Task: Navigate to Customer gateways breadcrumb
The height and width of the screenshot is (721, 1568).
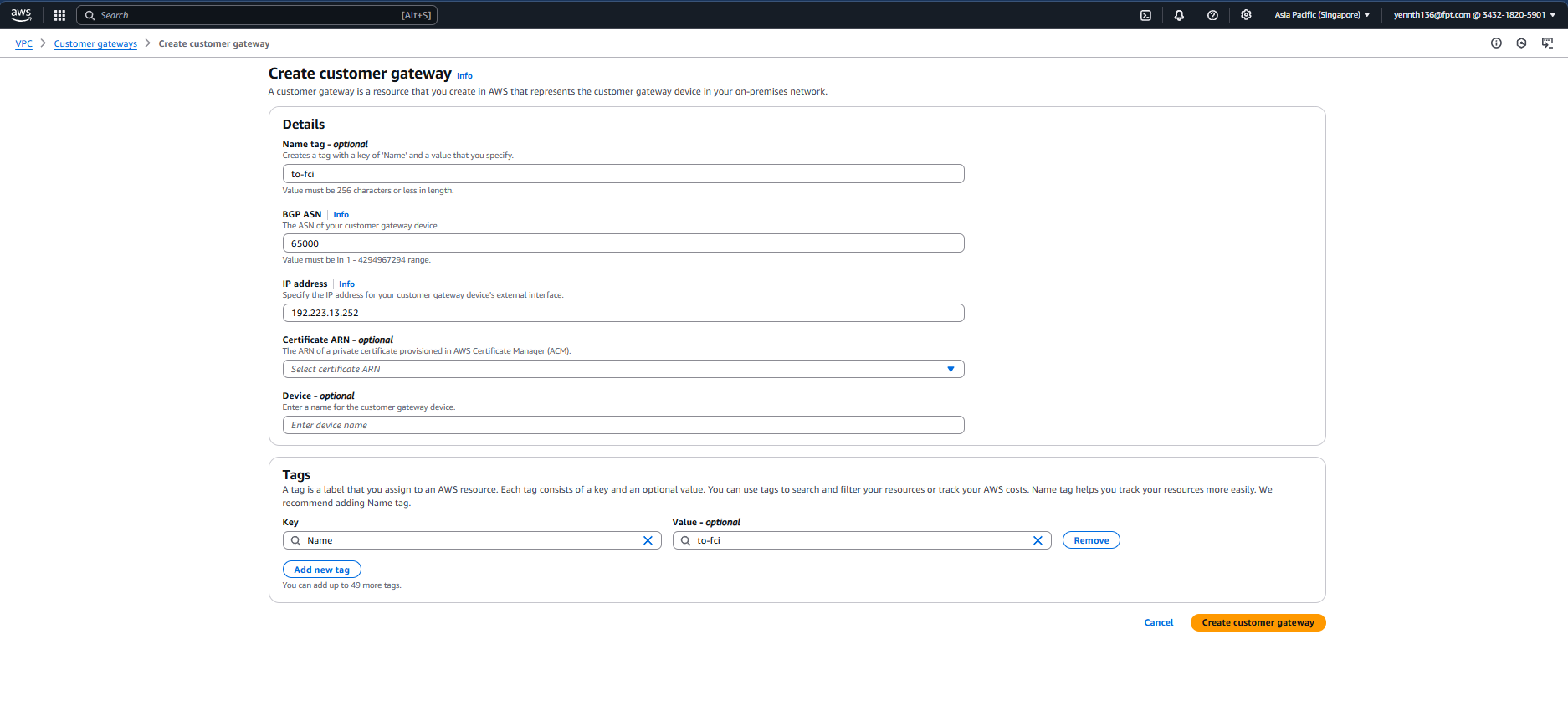Action: click(x=95, y=44)
